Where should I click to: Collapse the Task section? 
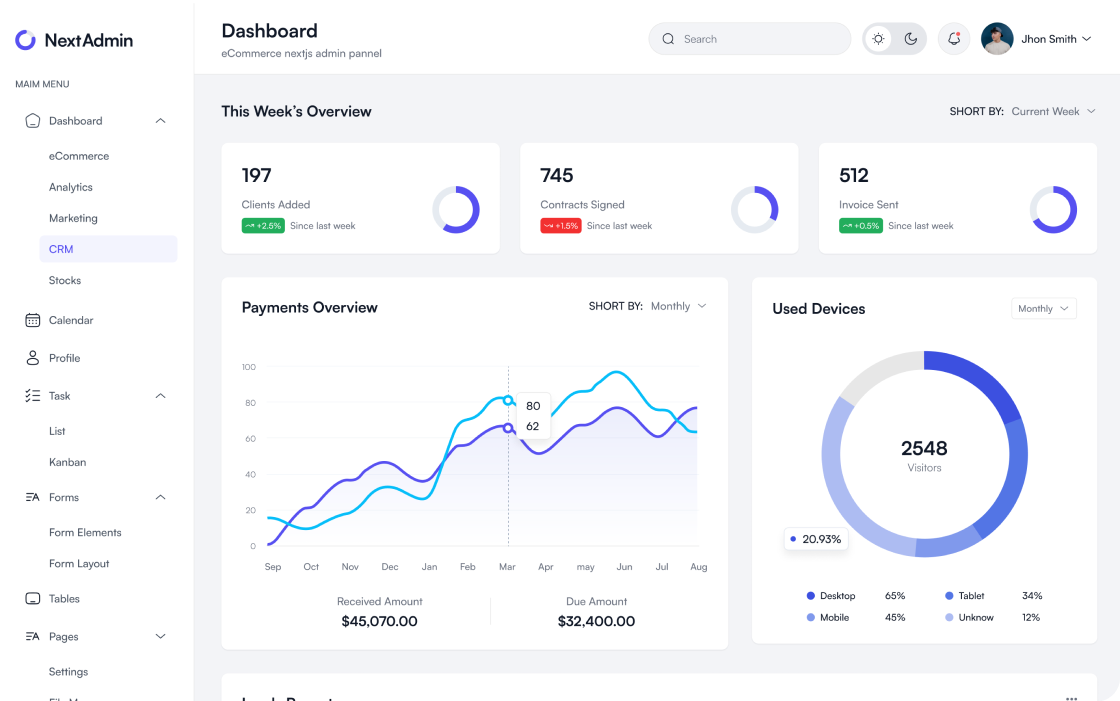point(160,395)
